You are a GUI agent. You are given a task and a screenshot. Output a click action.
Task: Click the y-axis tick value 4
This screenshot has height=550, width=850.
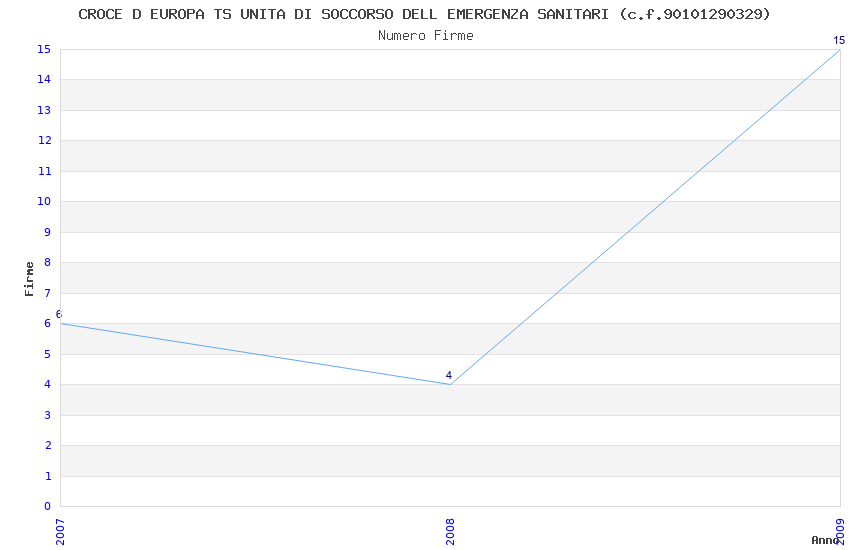point(48,384)
